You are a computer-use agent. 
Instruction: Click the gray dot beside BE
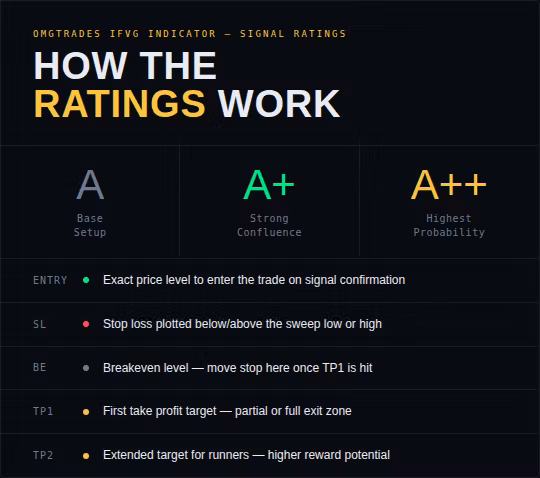(x=86, y=368)
